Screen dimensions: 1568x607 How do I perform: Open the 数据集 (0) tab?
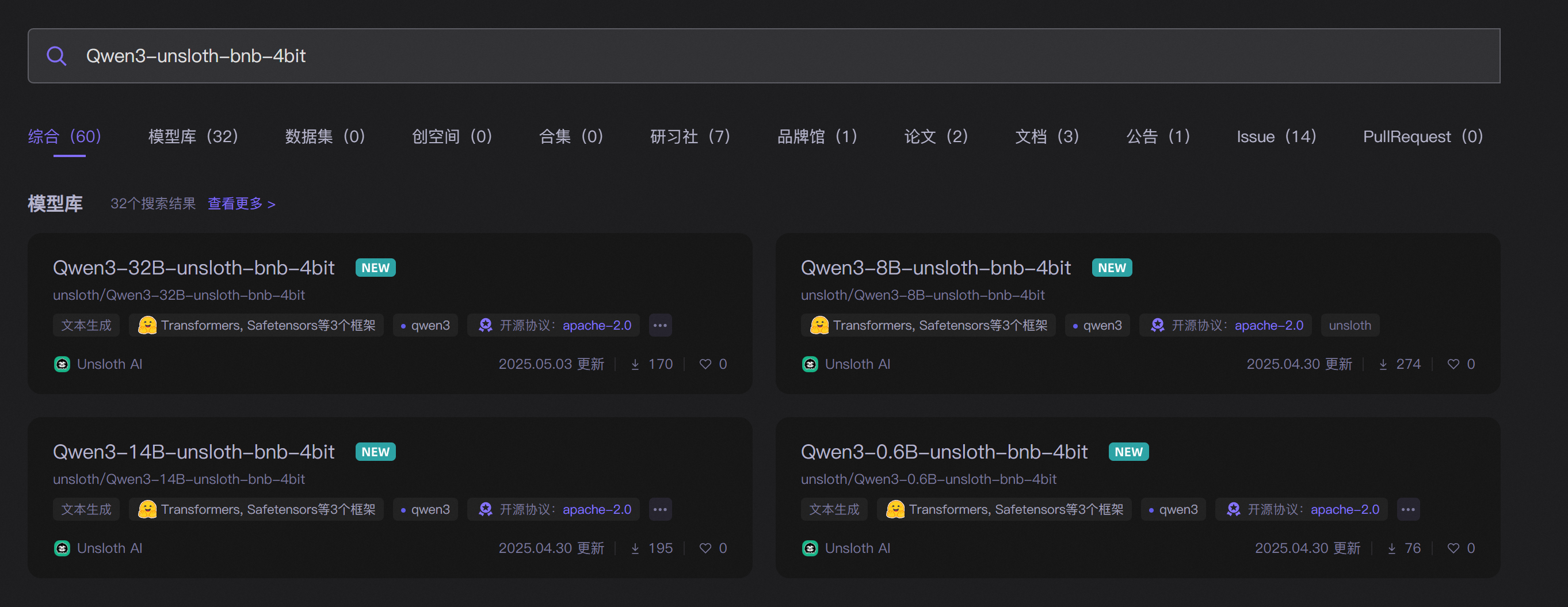[x=325, y=136]
